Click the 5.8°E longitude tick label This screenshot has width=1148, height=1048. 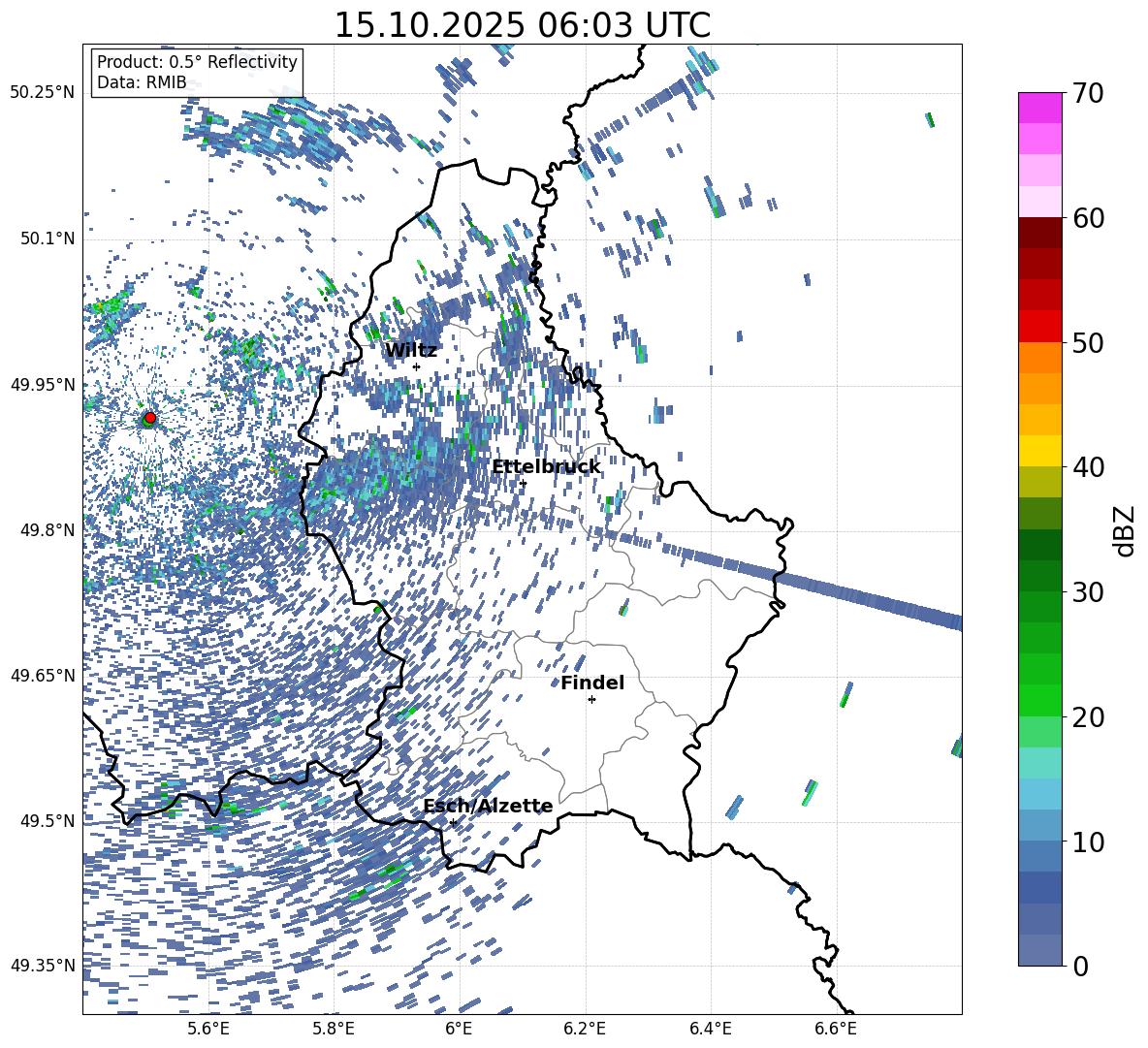click(334, 1029)
